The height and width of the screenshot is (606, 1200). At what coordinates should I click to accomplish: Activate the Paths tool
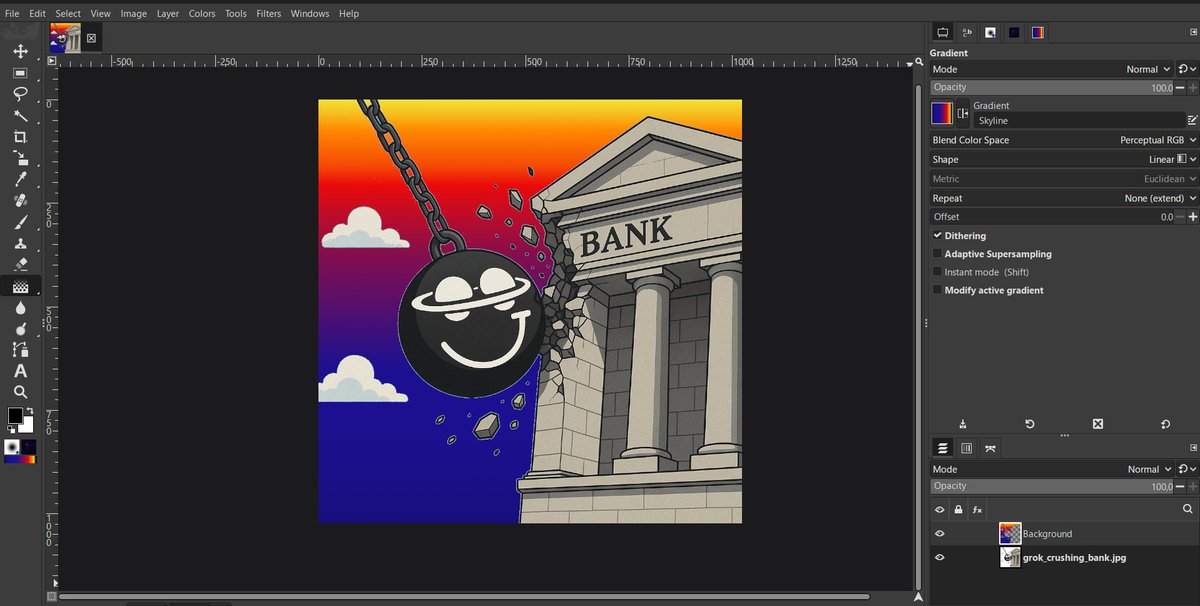[20, 350]
